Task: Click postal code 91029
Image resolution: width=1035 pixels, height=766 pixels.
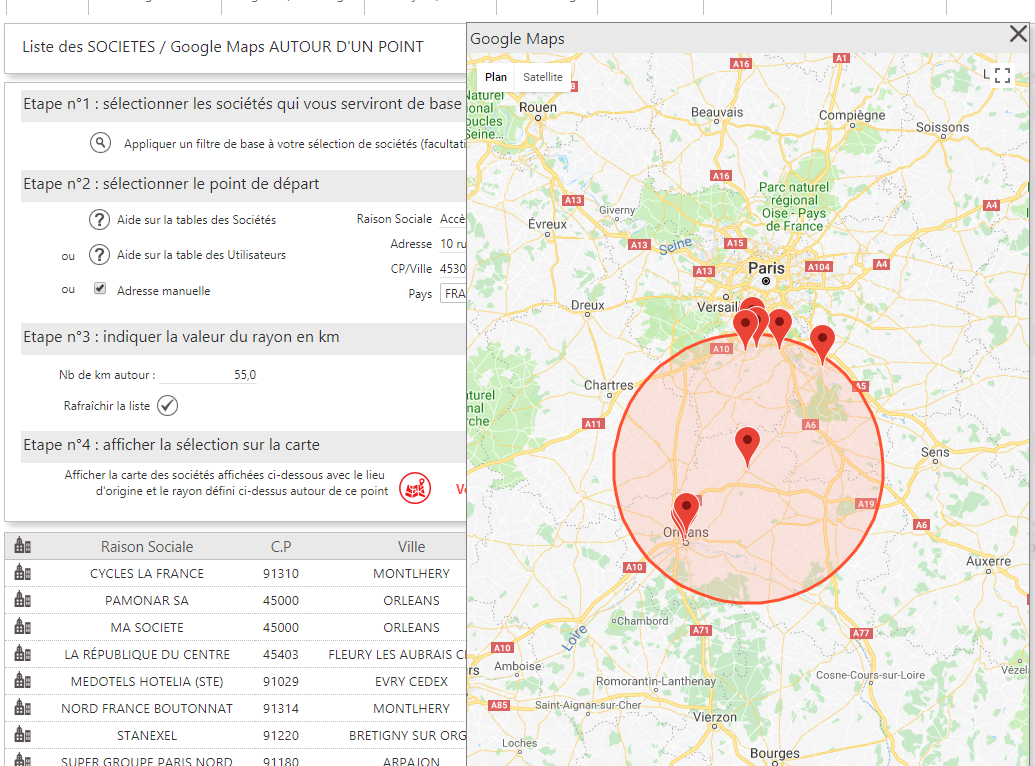Action: coord(281,682)
